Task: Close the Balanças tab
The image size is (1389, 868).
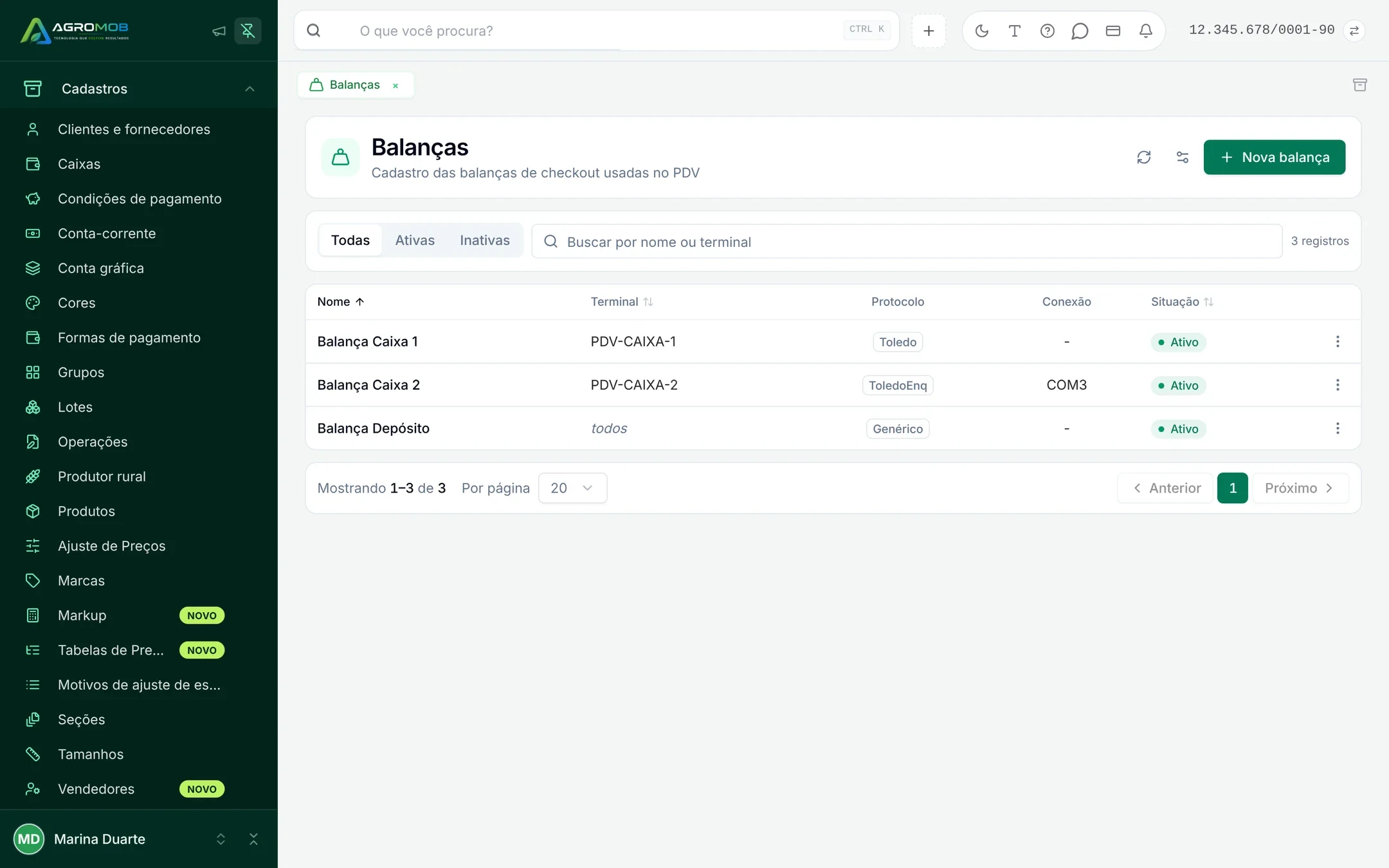Action: click(395, 86)
